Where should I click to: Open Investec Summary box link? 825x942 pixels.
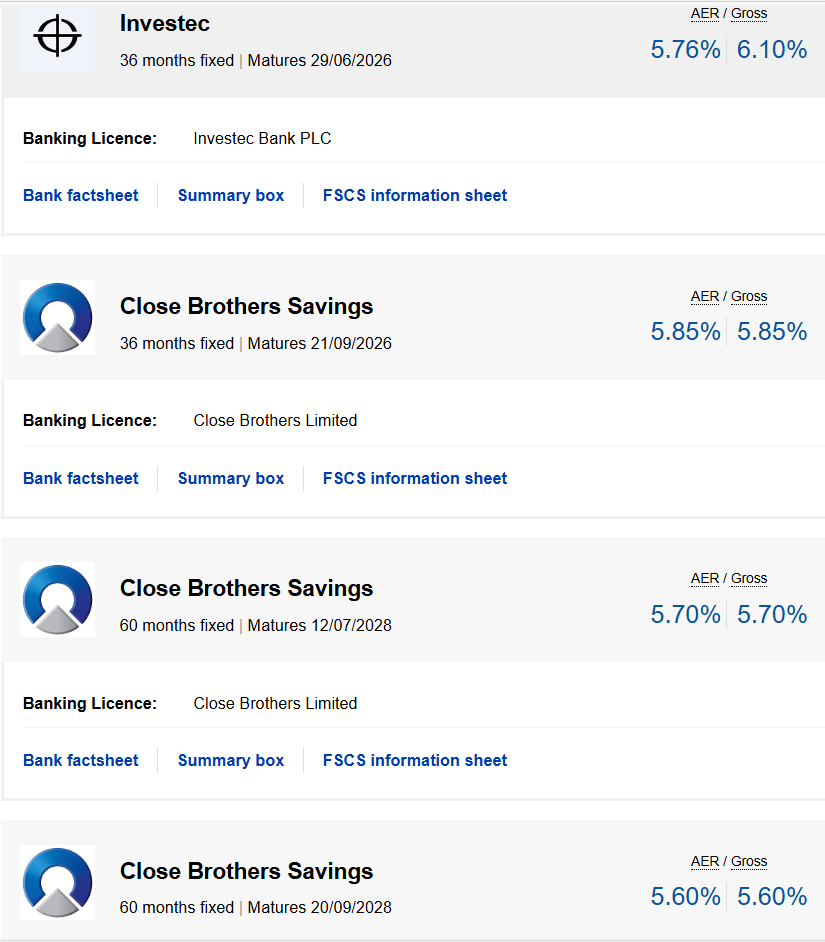point(231,196)
